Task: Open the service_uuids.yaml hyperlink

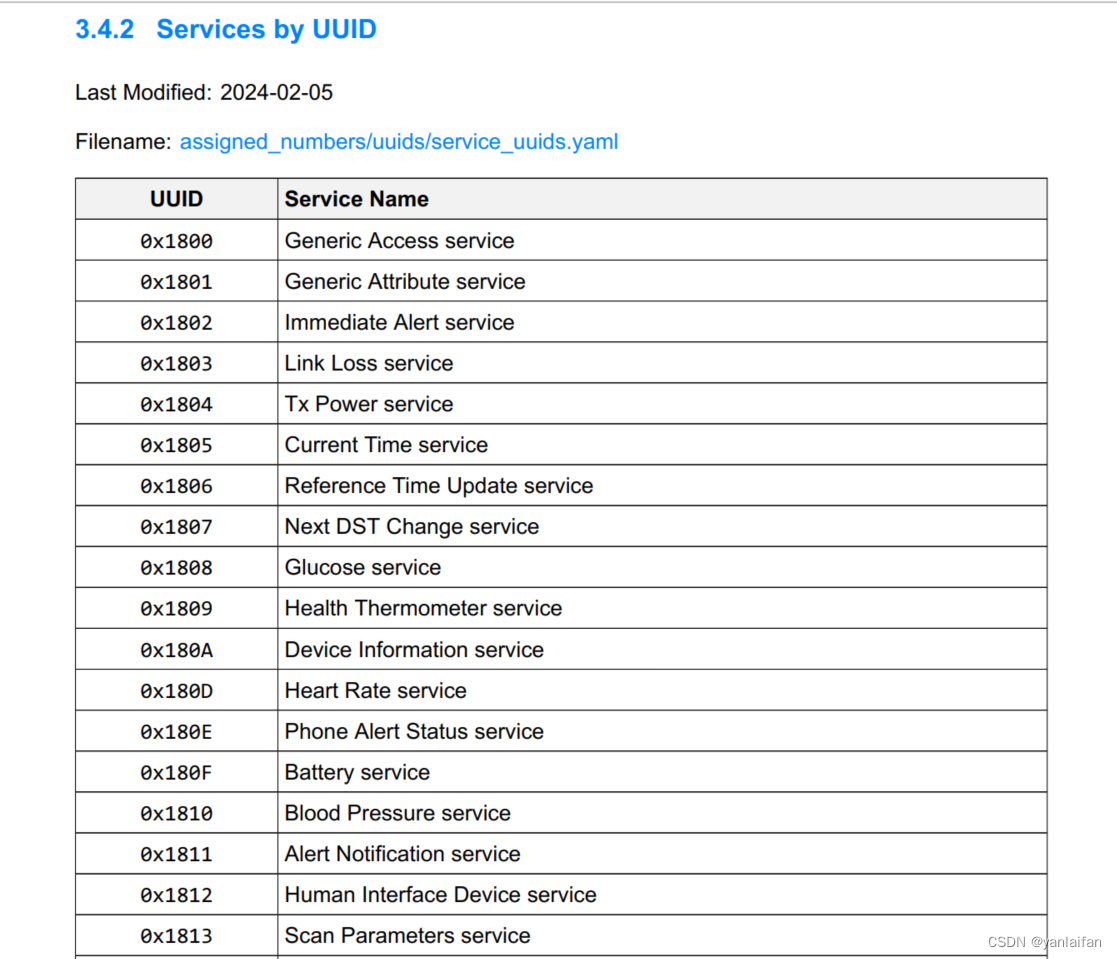Action: point(399,142)
